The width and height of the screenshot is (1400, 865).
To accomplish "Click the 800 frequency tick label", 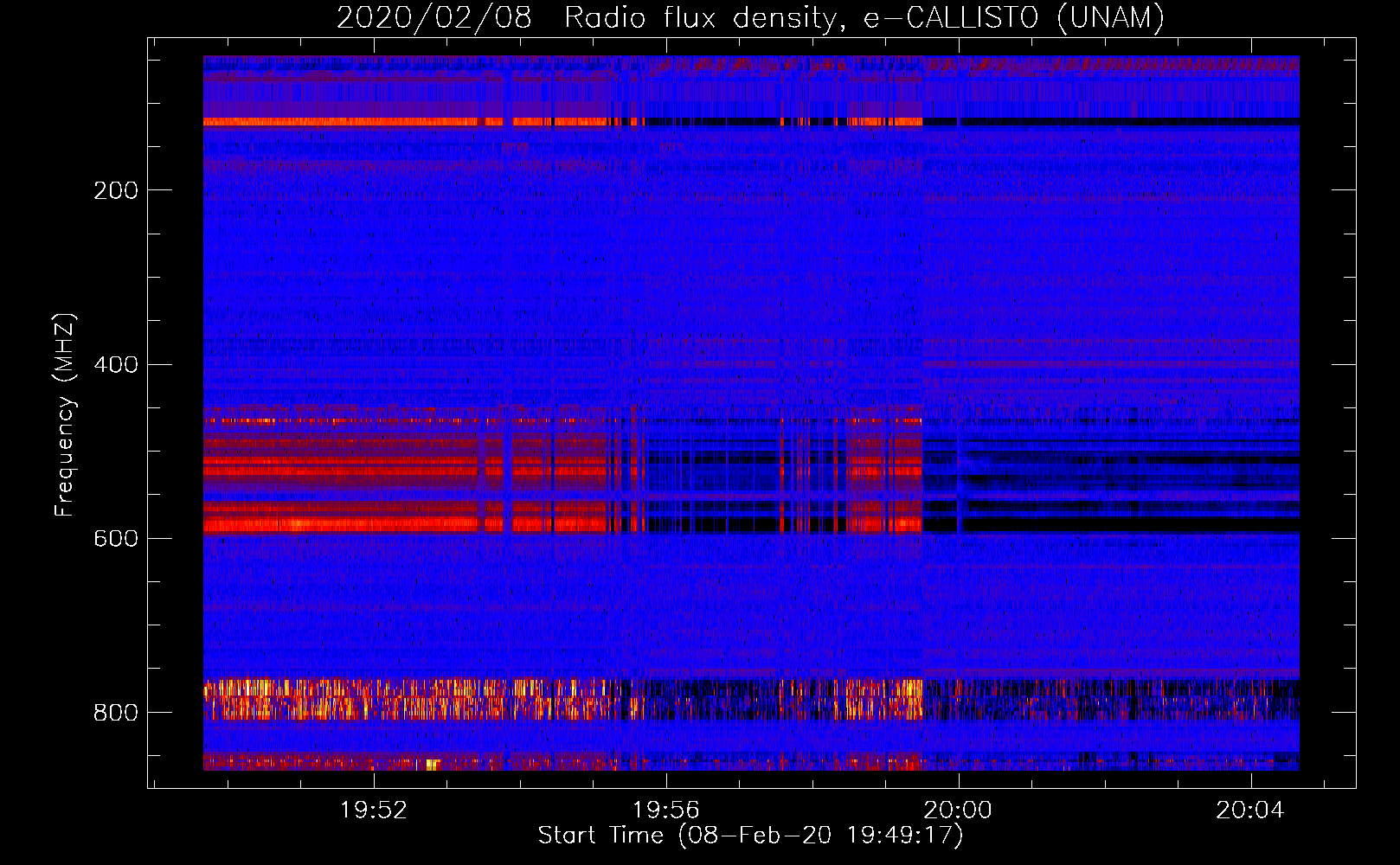I will click(116, 712).
